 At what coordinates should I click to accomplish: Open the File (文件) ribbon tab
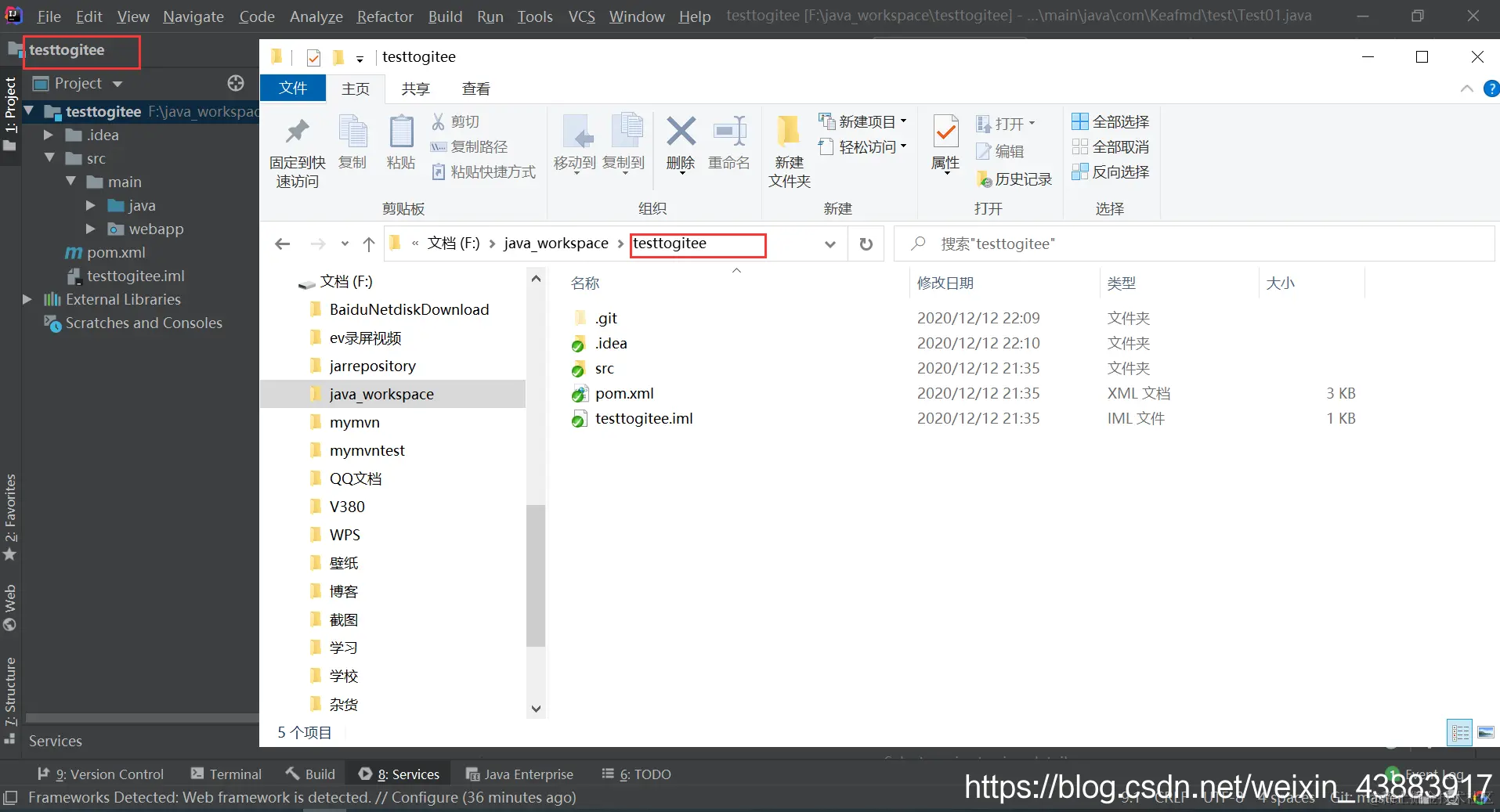(293, 88)
